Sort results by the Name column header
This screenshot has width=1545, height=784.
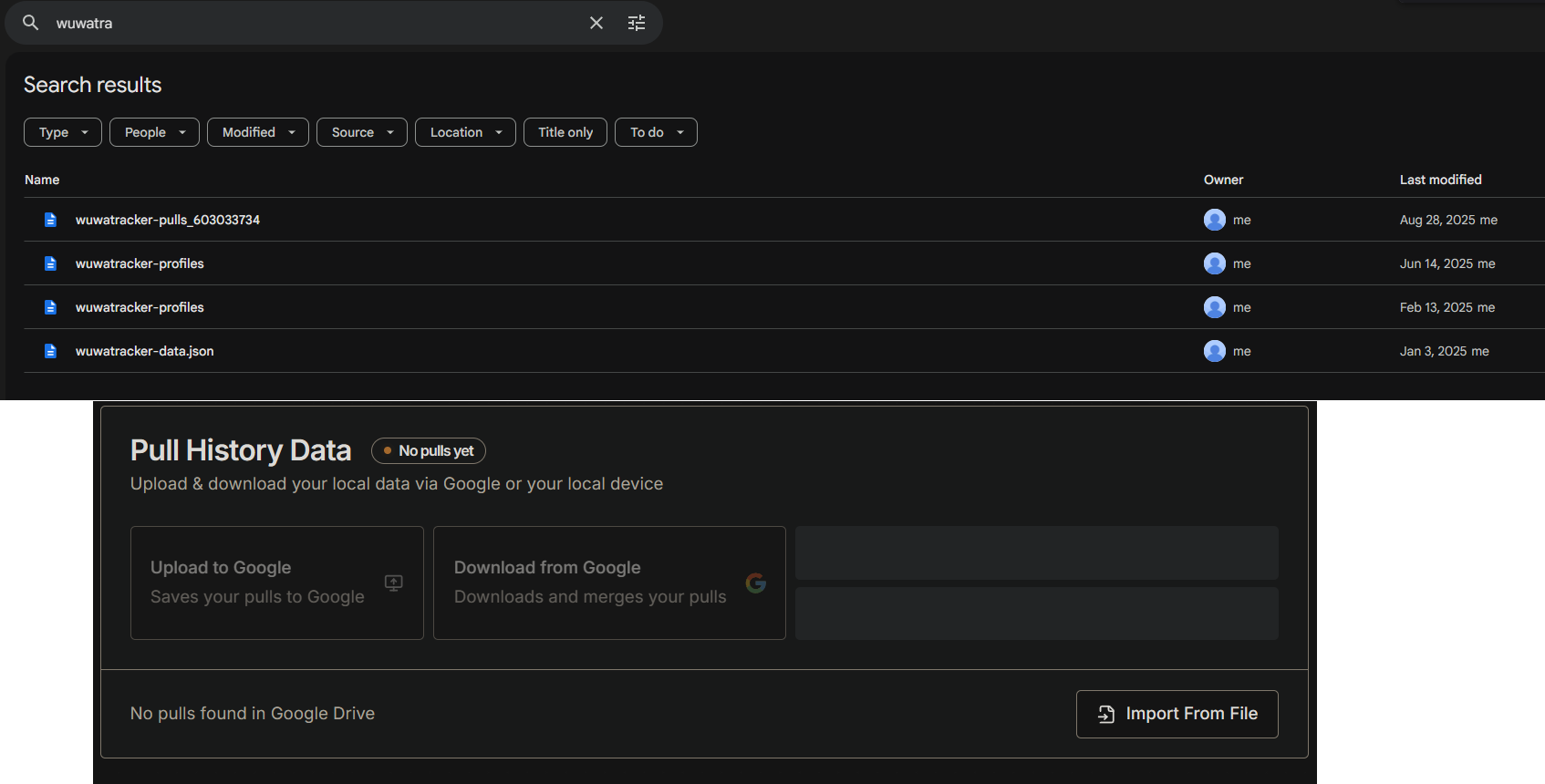pos(42,180)
